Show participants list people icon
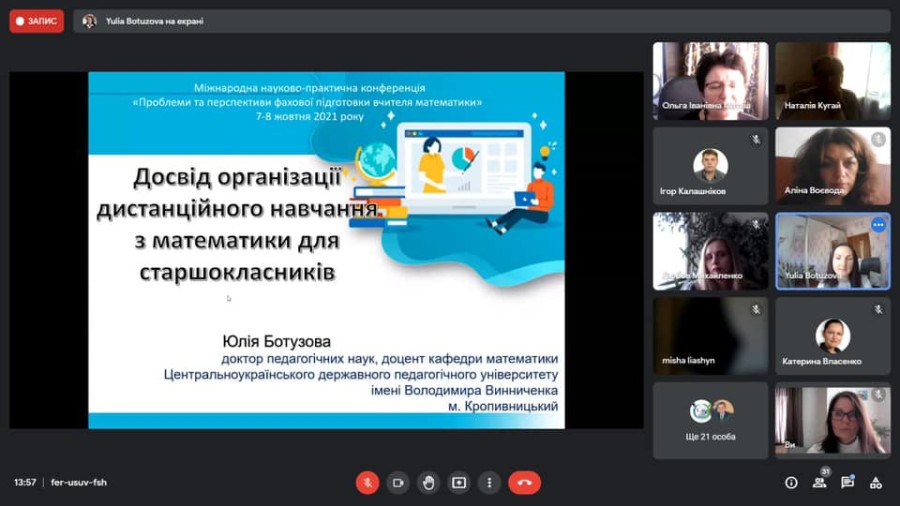 [x=819, y=483]
